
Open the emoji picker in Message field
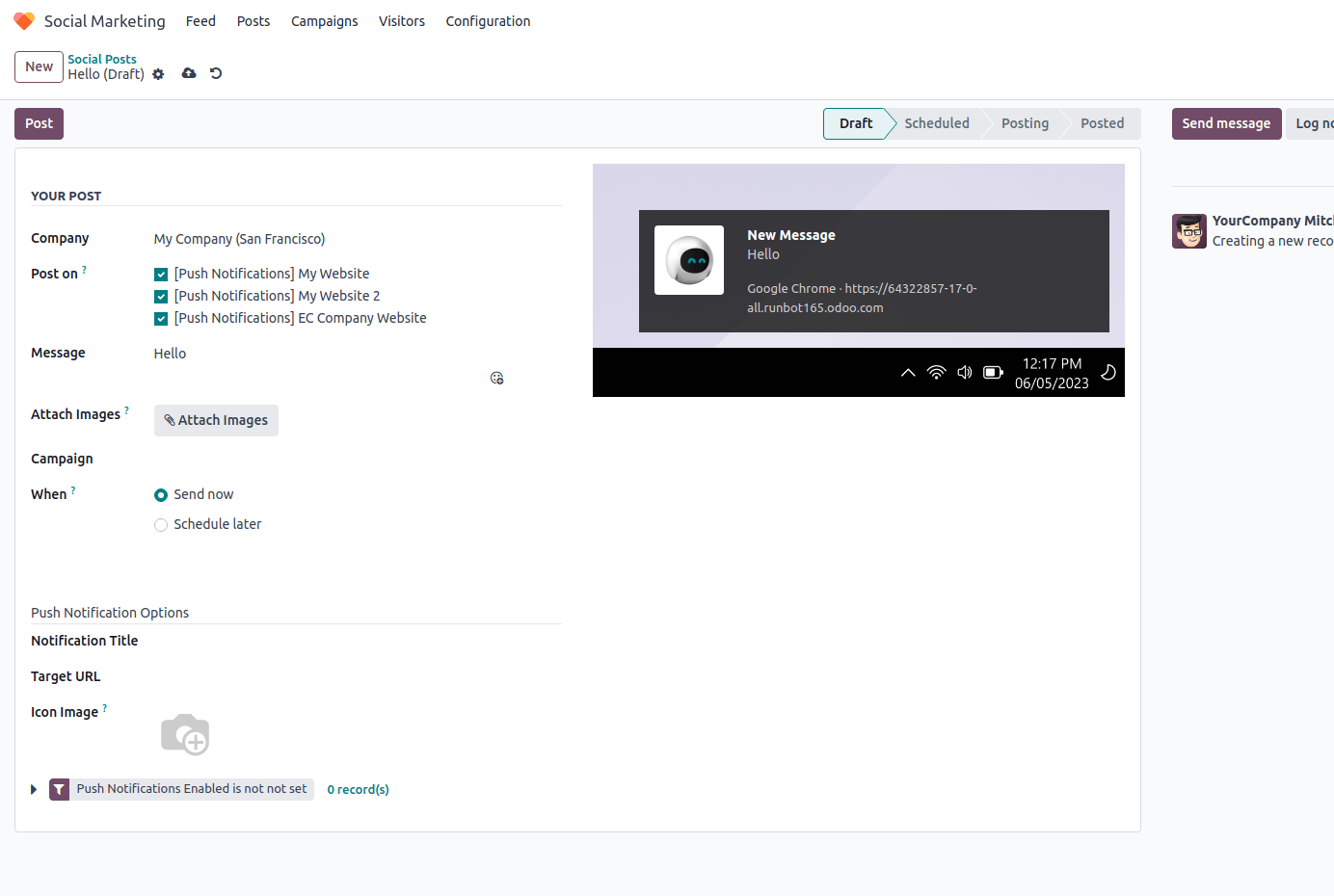pyautogui.click(x=496, y=378)
